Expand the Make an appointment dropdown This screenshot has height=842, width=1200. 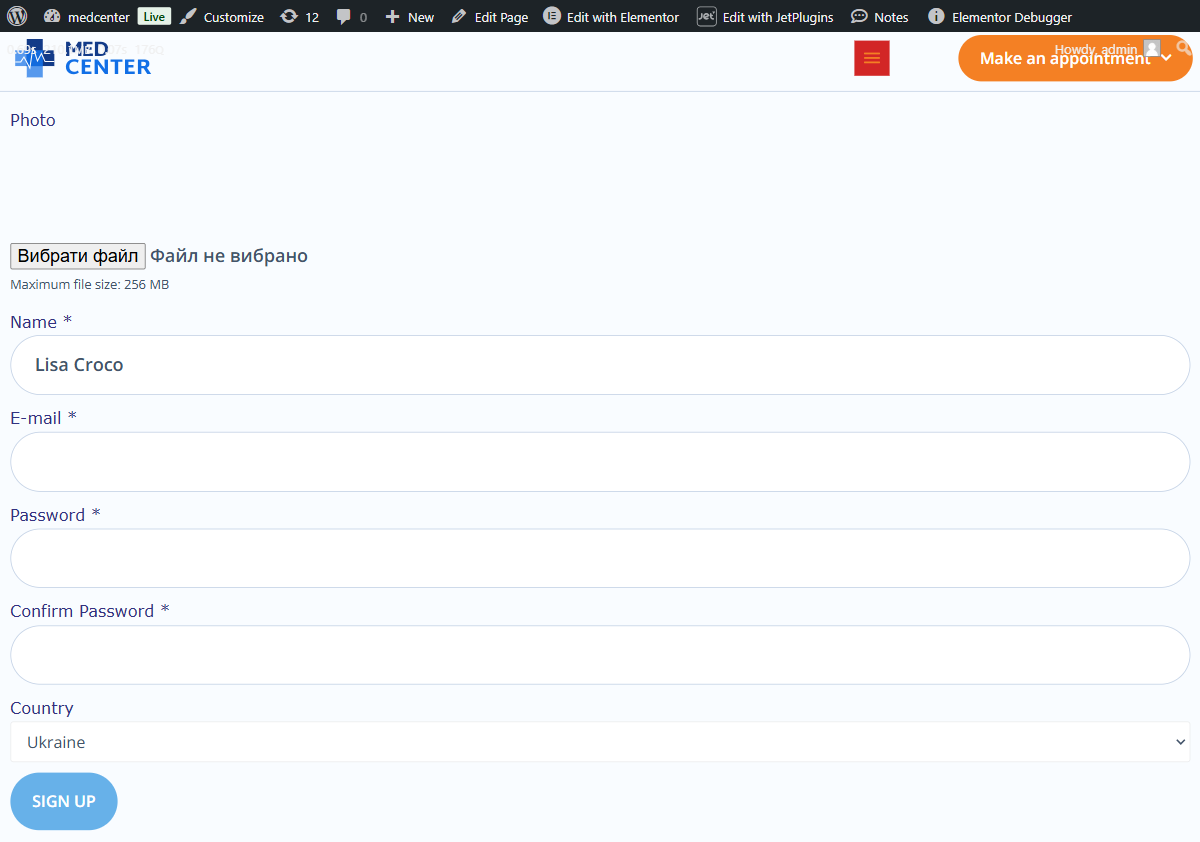point(1074,59)
